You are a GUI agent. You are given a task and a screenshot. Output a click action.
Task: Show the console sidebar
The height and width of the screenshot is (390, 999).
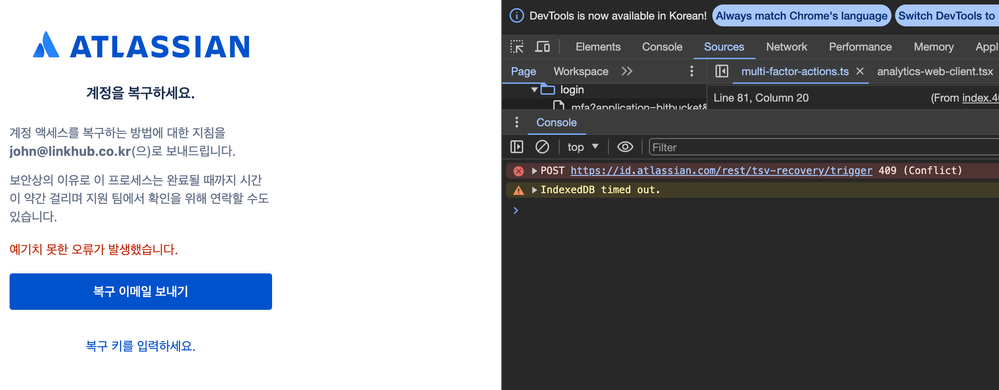(517, 147)
